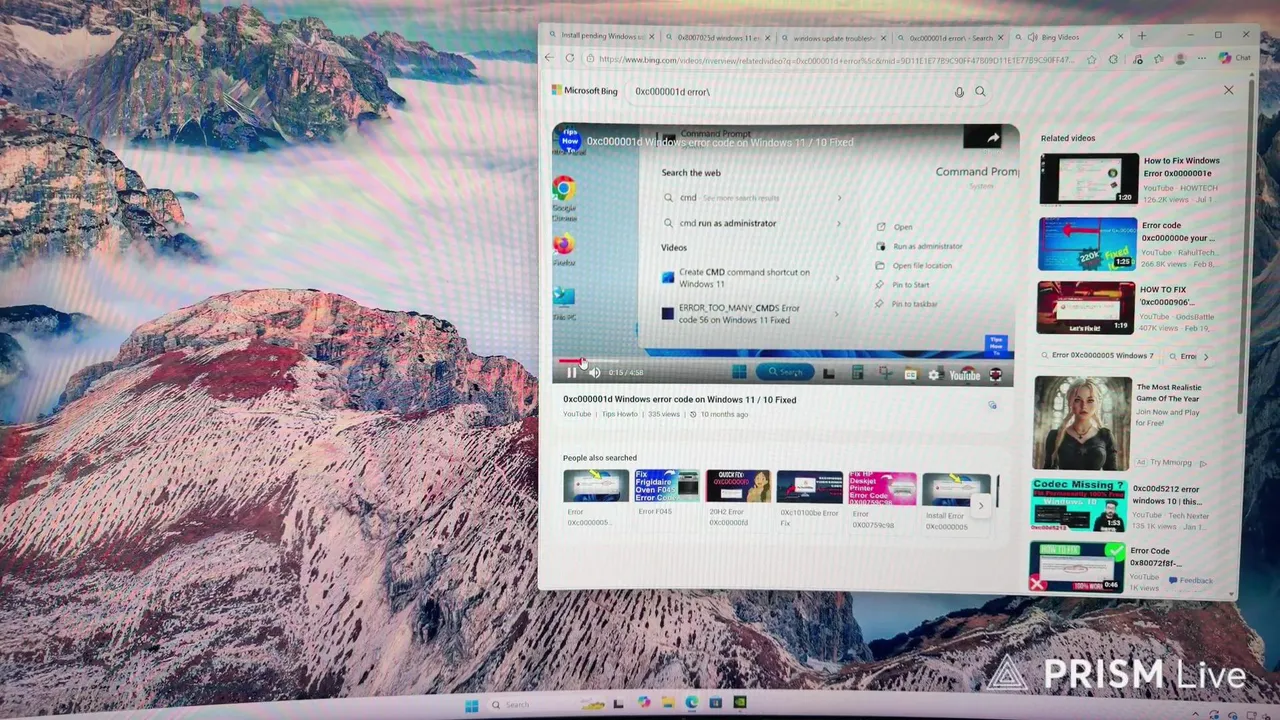Search suggestion Error 0XC0000005 Windows 7
The width and height of the screenshot is (1280, 720).
pos(1098,356)
